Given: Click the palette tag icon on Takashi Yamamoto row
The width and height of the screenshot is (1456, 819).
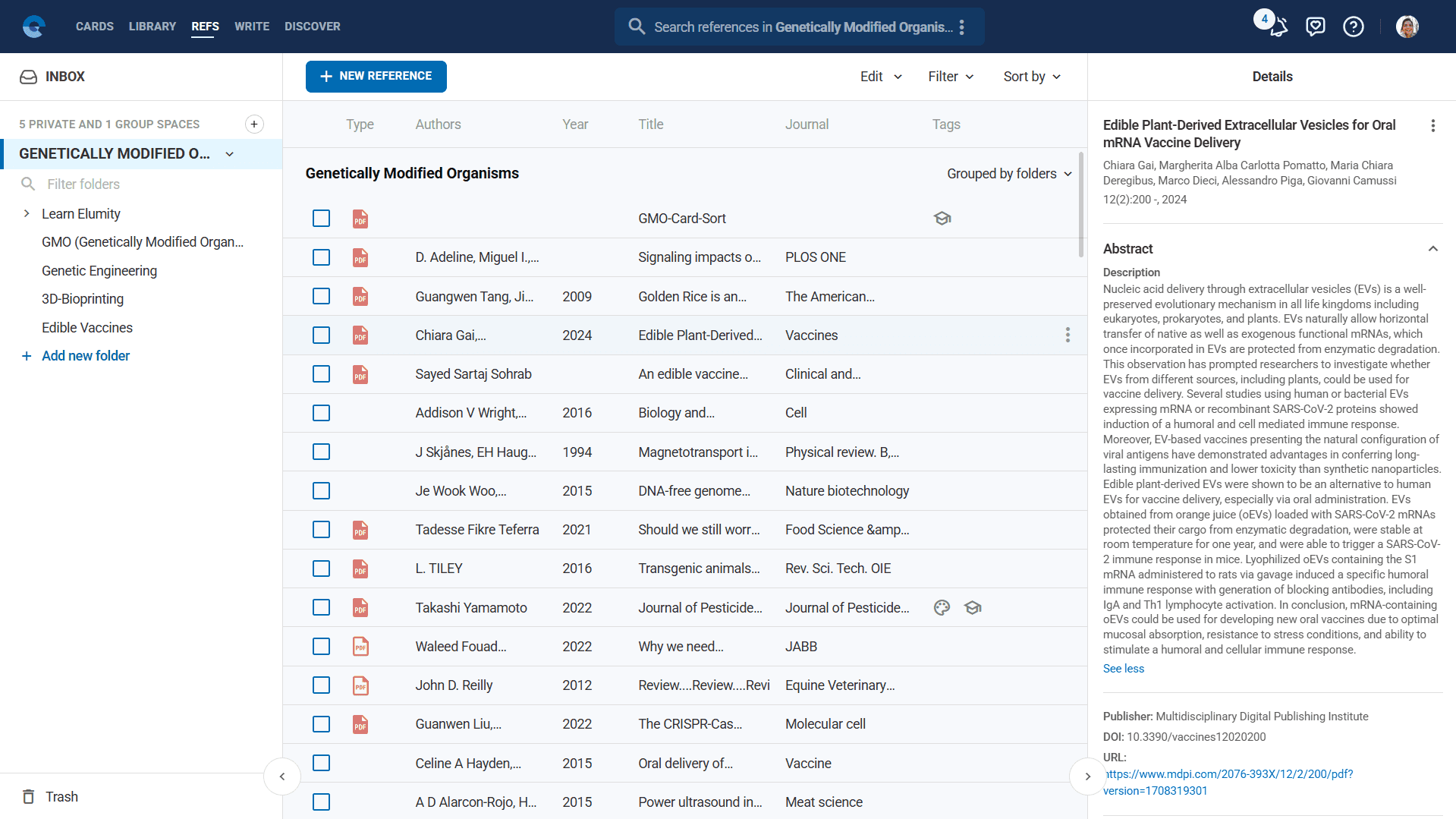Looking at the screenshot, I should pyautogui.click(x=942, y=608).
